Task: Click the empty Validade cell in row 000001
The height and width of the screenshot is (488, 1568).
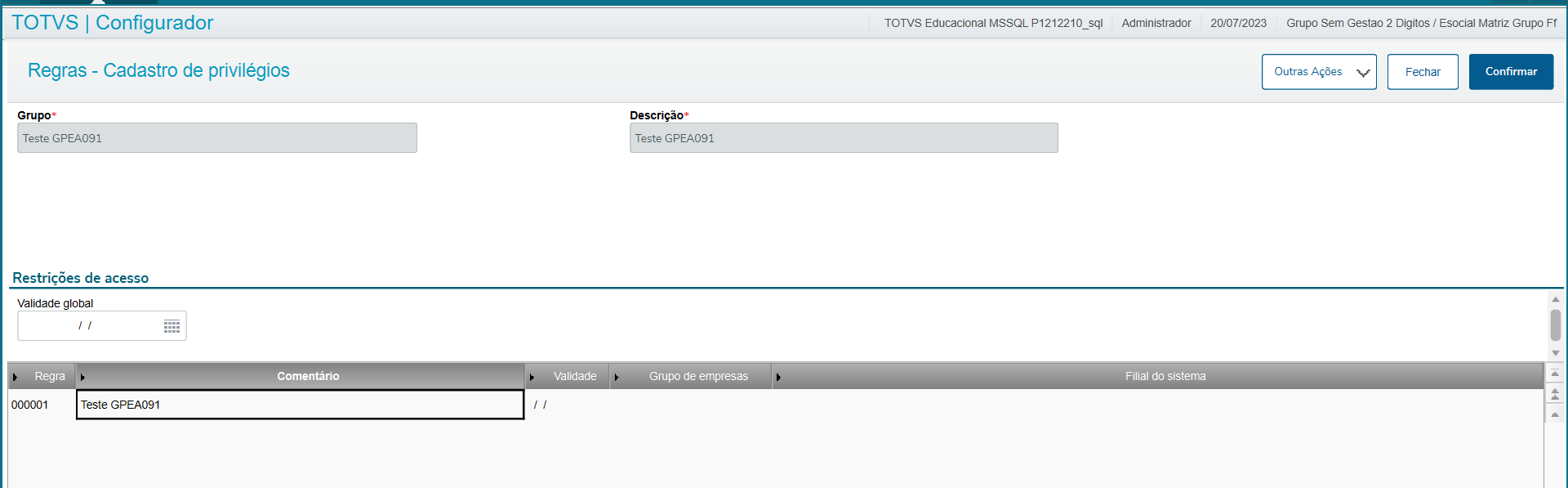Action: [x=568, y=405]
